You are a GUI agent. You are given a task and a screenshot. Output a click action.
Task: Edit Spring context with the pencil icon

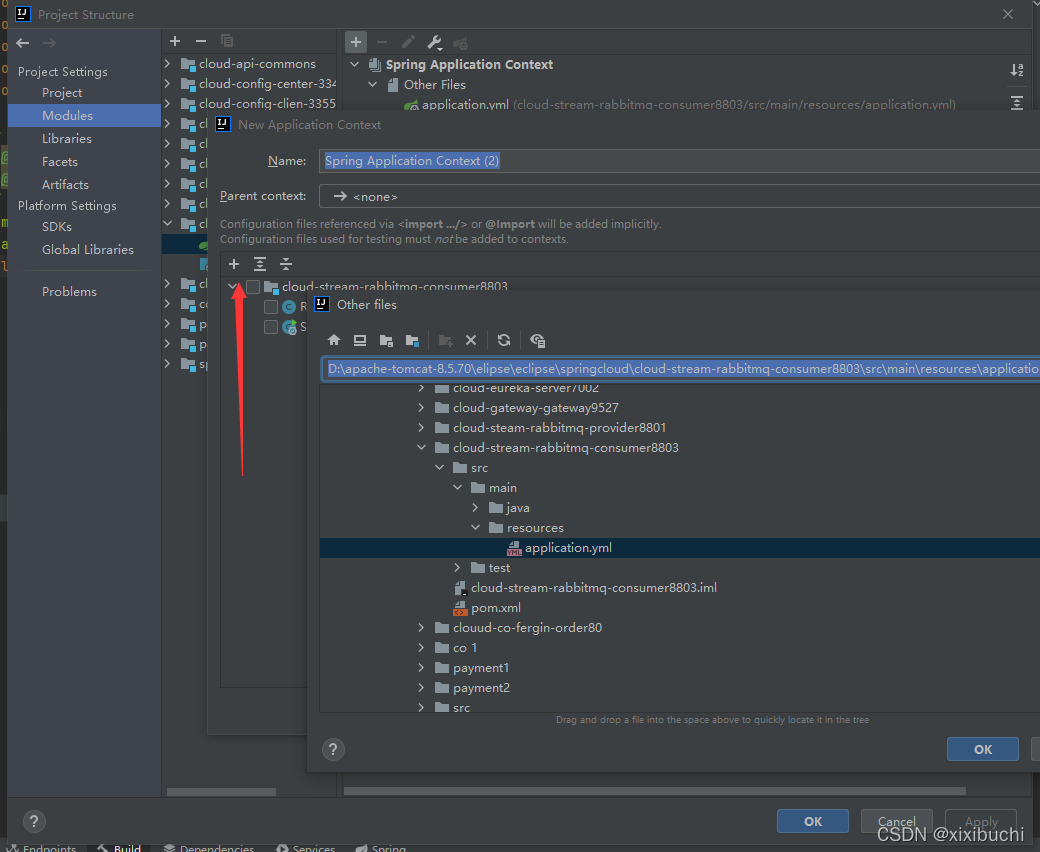(x=408, y=42)
